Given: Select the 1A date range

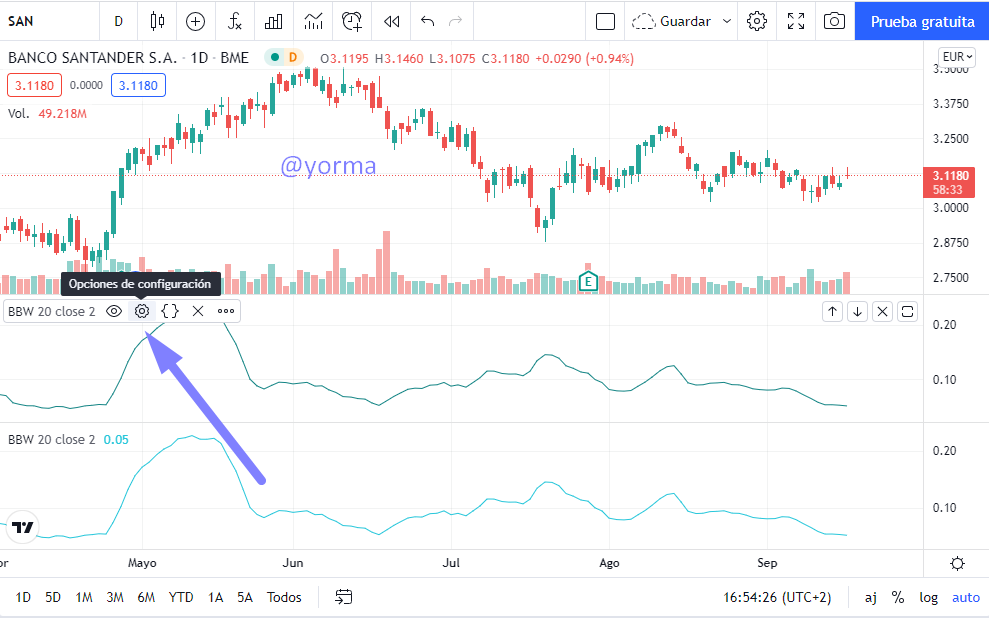Looking at the screenshot, I should tap(216, 597).
